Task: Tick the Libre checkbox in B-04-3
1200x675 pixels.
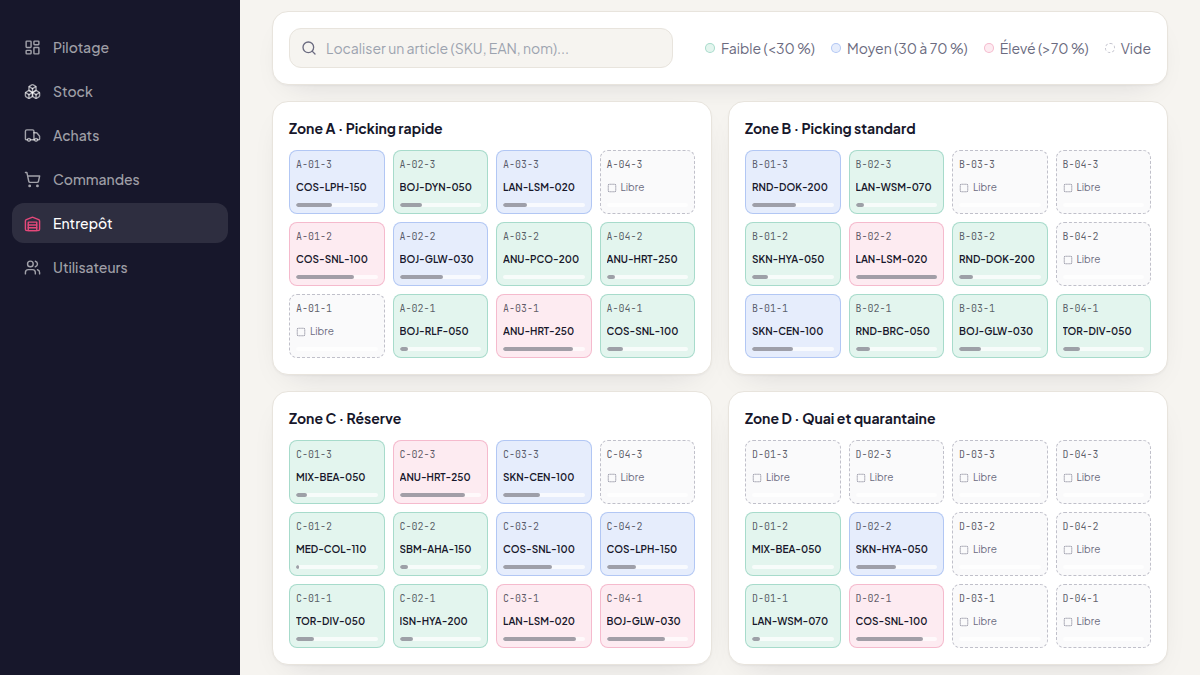Action: click(x=1067, y=188)
